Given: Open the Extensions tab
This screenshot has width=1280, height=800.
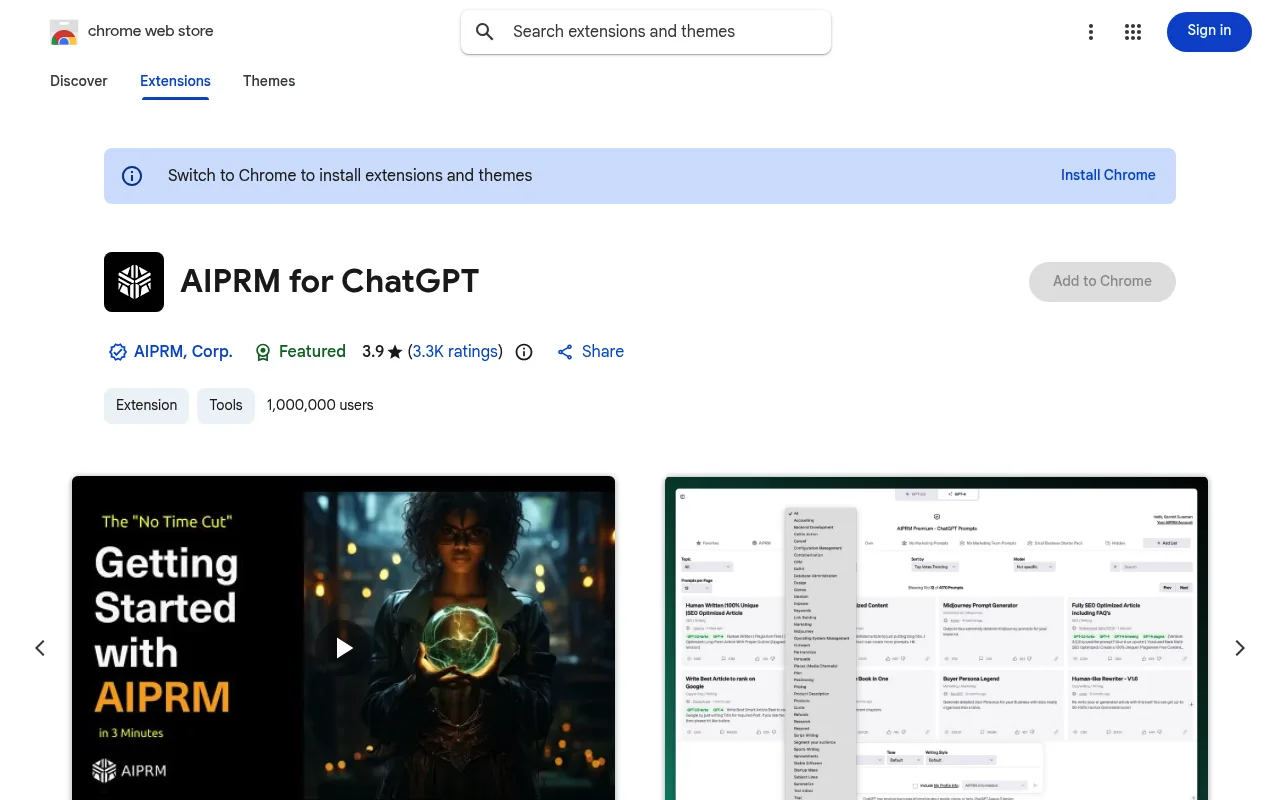Looking at the screenshot, I should [x=175, y=81].
